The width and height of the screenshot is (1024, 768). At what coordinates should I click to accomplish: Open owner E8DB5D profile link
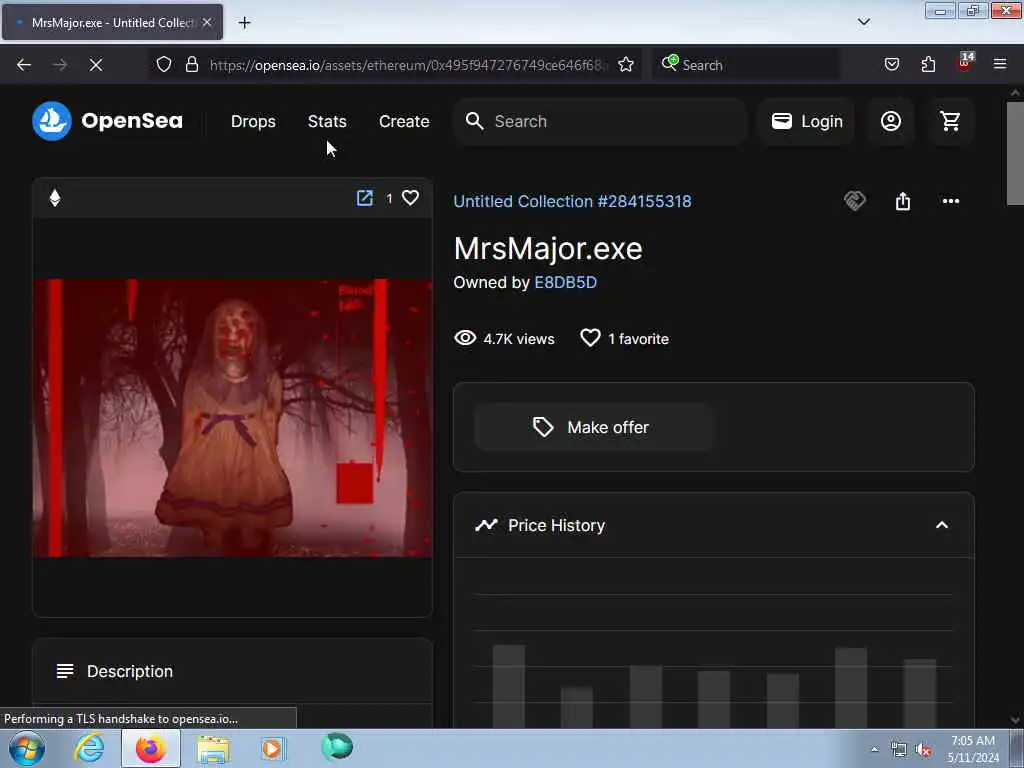click(566, 282)
